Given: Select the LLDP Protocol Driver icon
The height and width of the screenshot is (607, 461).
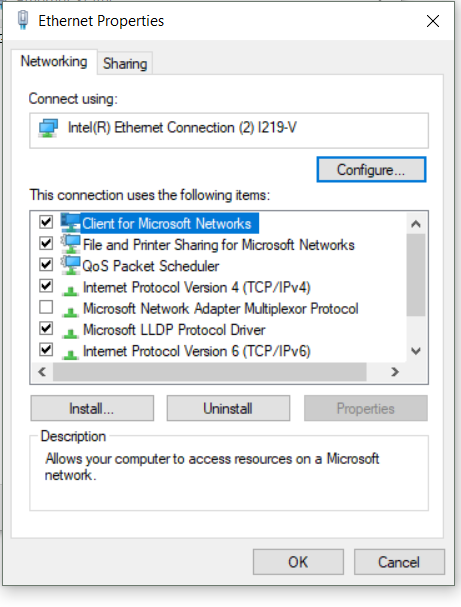Looking at the screenshot, I should [x=70, y=333].
